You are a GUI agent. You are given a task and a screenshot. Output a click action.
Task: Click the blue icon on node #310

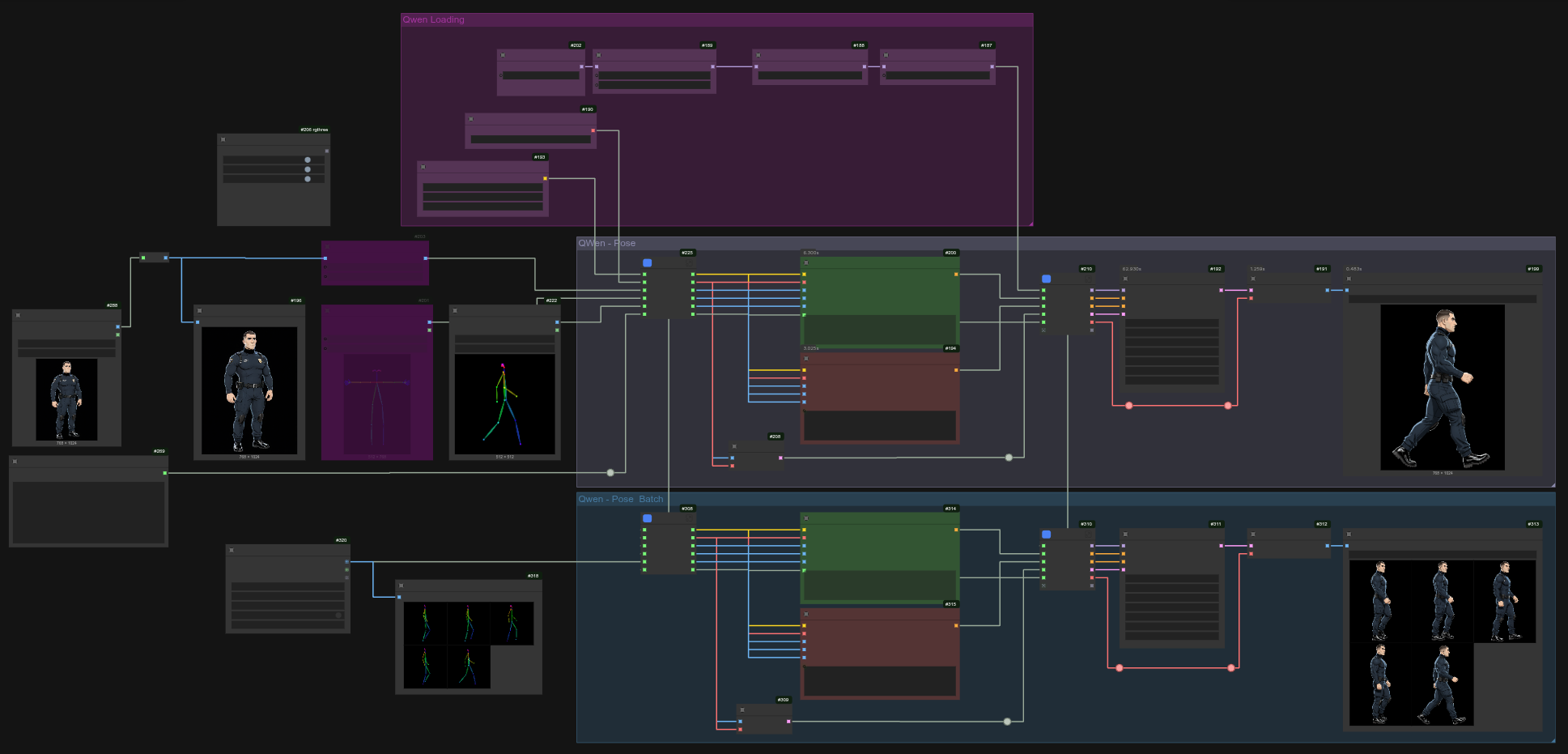tap(1046, 535)
